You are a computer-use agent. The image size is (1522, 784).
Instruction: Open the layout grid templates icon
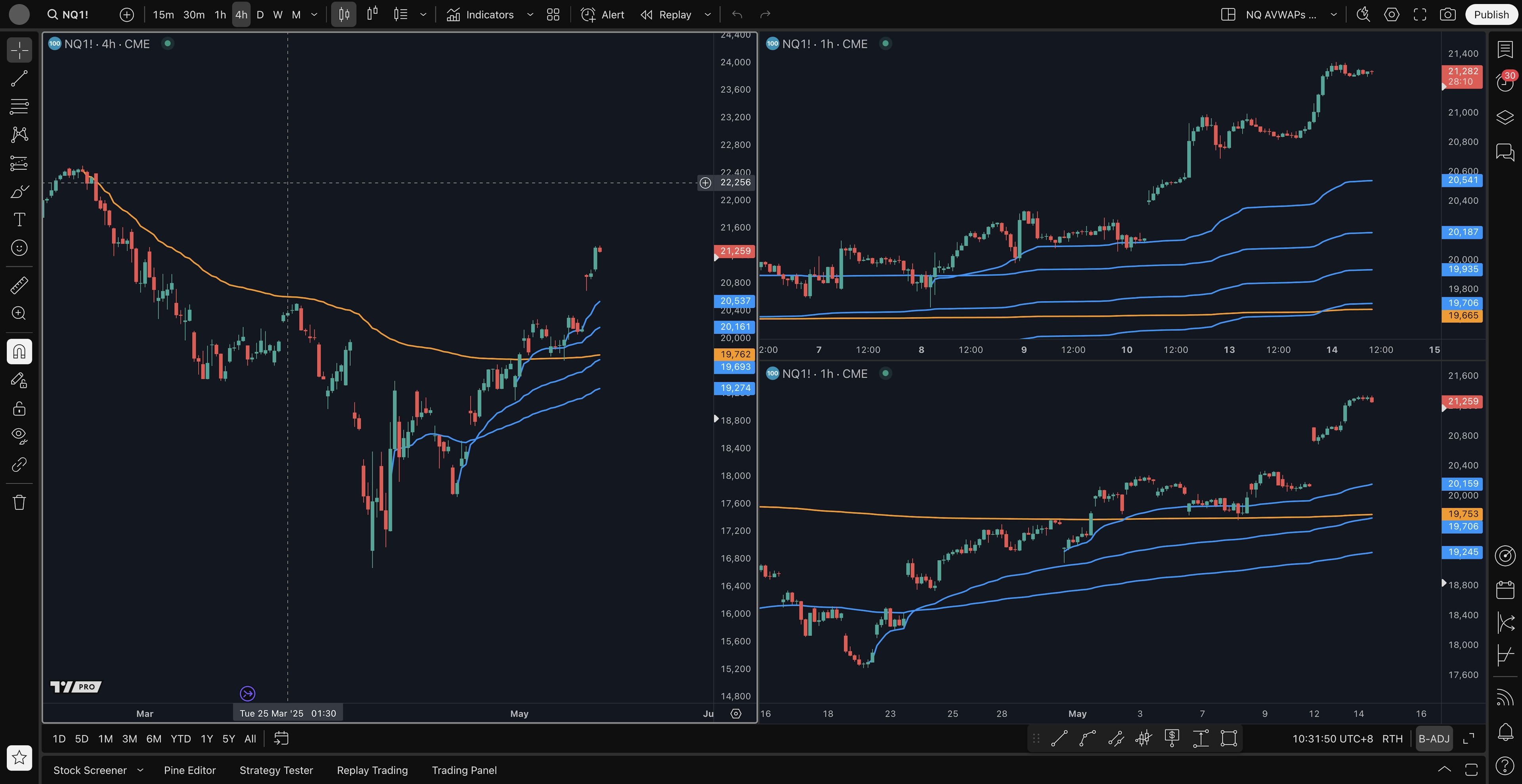553,15
